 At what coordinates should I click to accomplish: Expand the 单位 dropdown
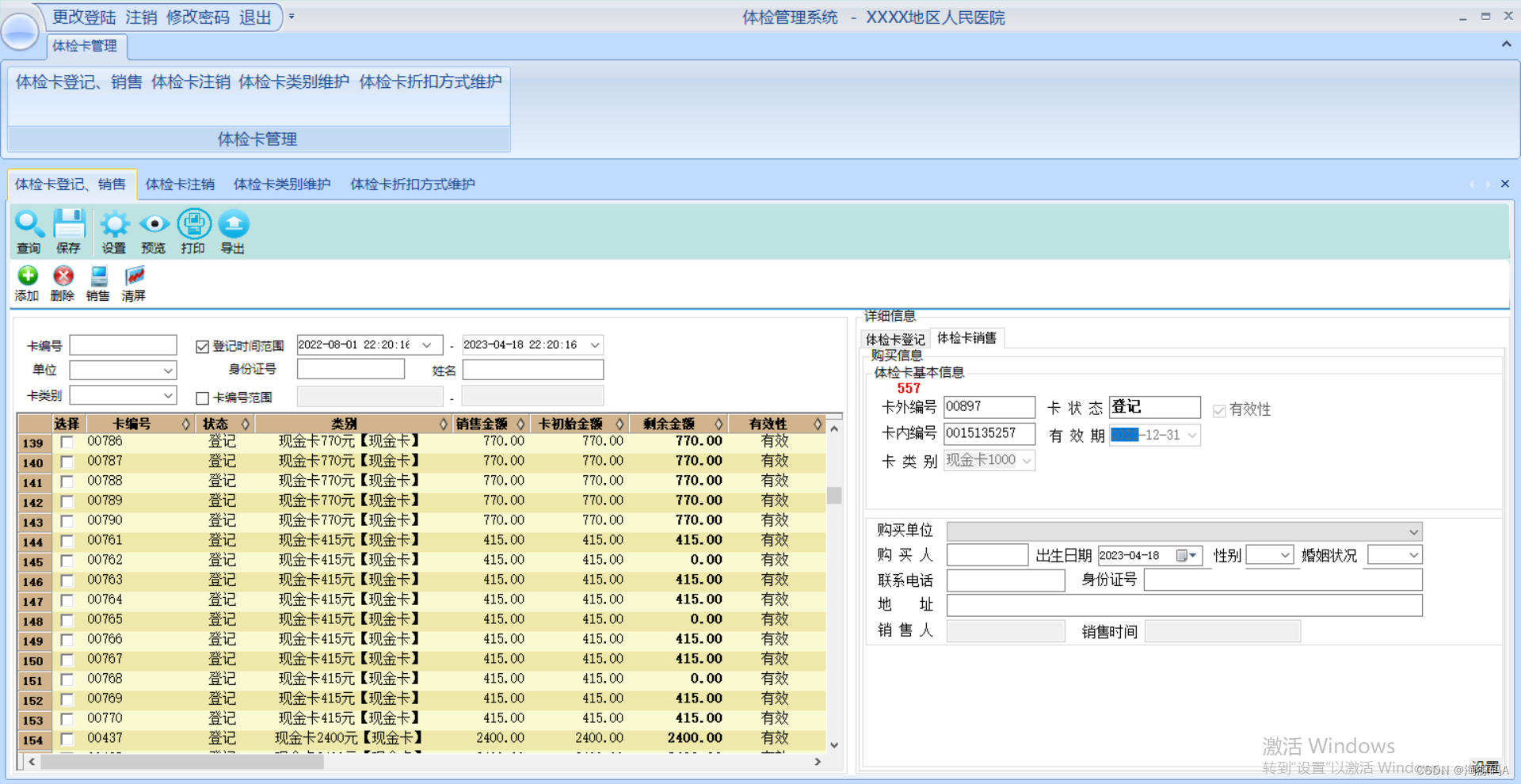tap(168, 370)
